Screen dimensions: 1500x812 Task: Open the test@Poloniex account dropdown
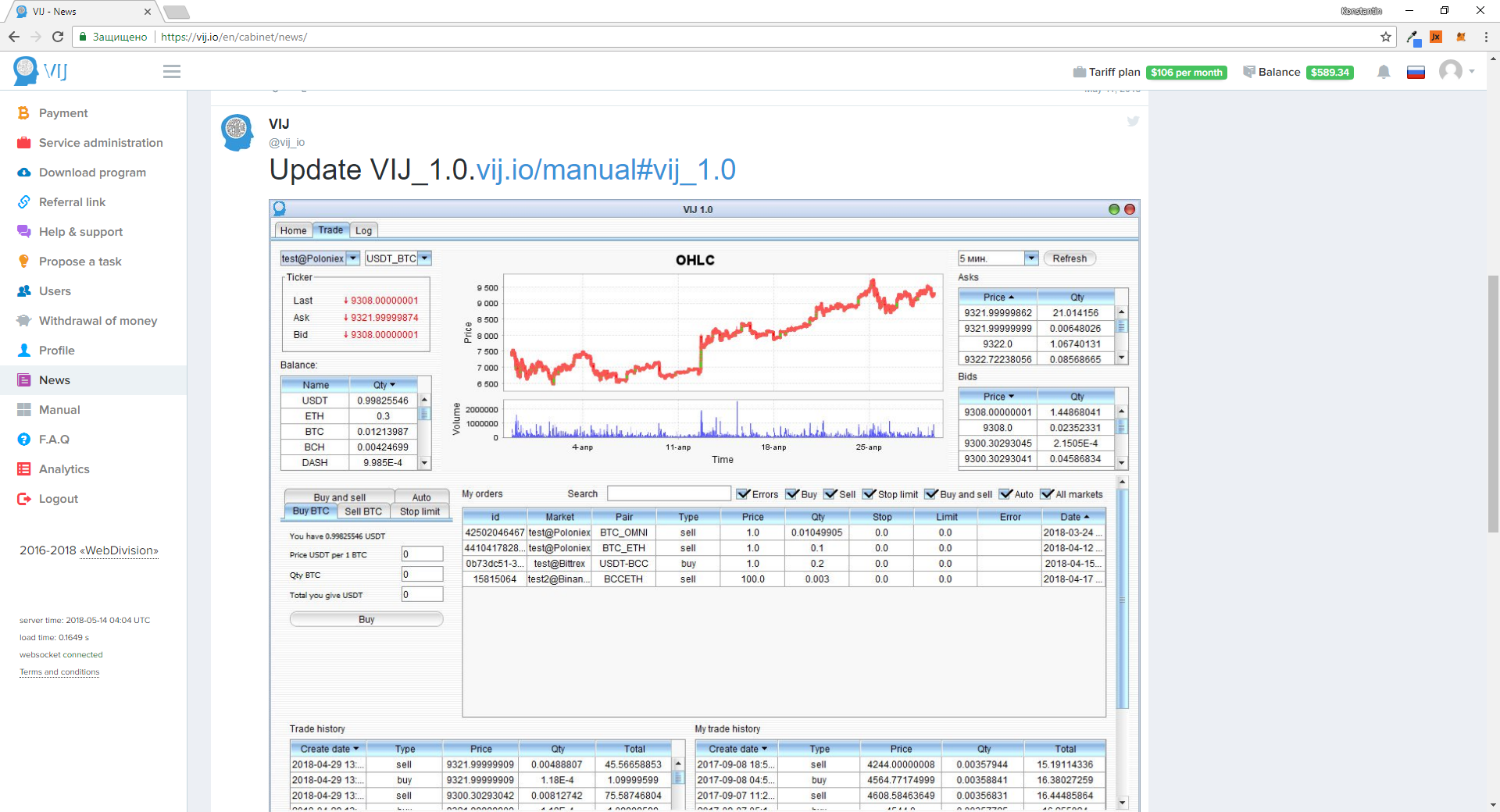(x=353, y=258)
